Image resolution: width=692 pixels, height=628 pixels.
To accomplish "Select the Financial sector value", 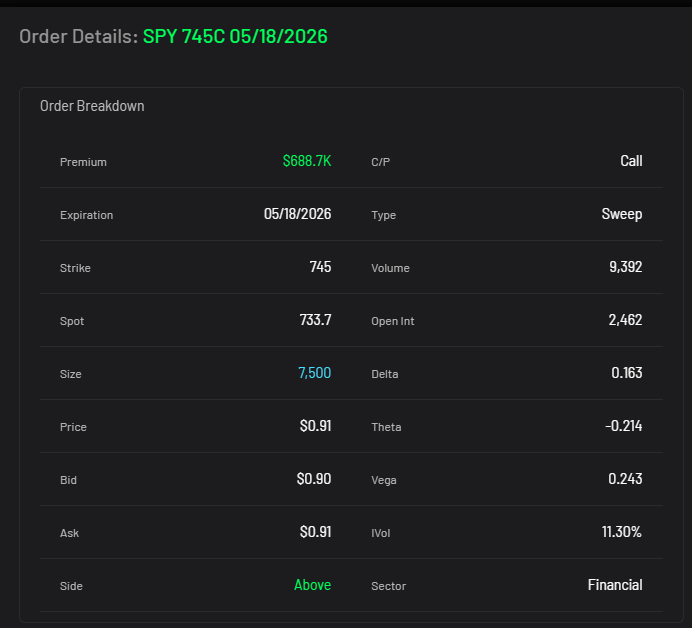I will pos(615,585).
